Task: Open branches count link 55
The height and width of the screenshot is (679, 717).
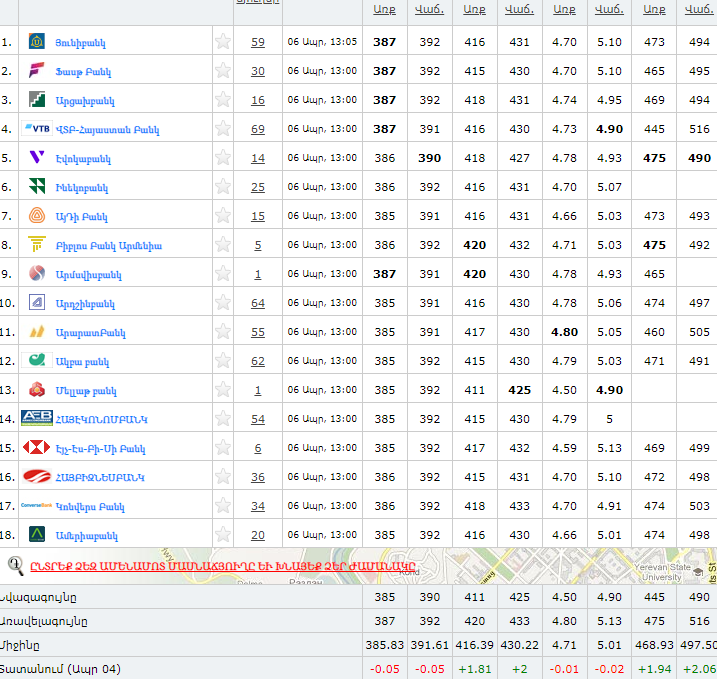Action: click(258, 332)
